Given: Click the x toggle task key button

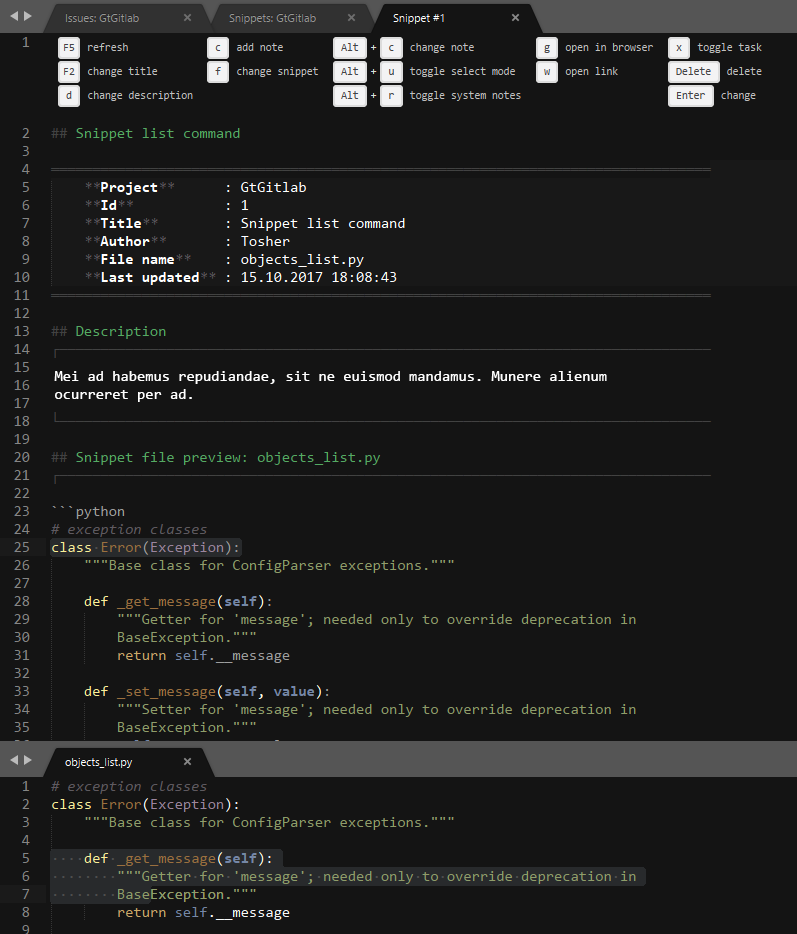Looking at the screenshot, I should pos(679,48).
